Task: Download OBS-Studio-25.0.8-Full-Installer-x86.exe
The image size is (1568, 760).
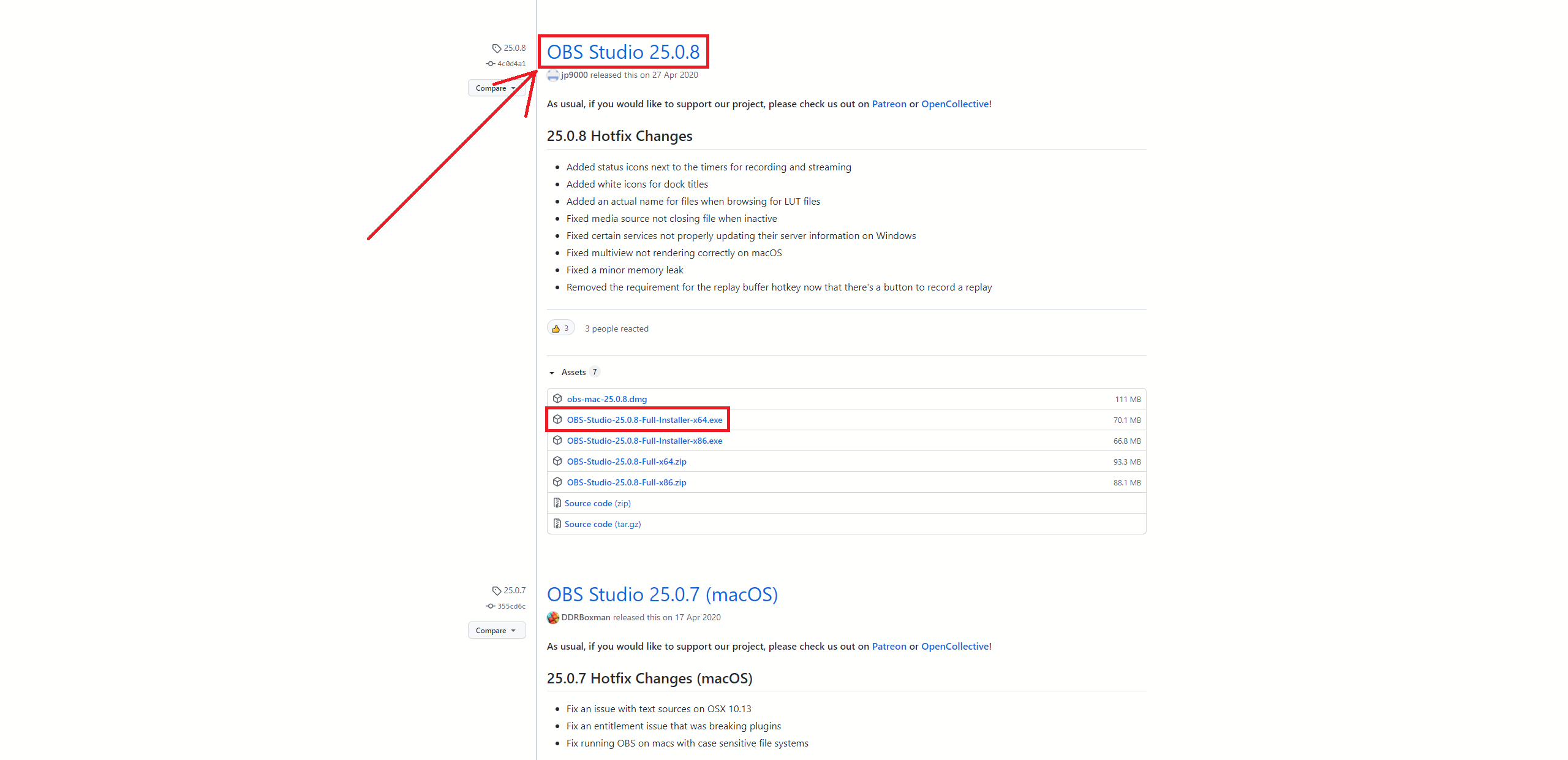Action: (x=644, y=441)
